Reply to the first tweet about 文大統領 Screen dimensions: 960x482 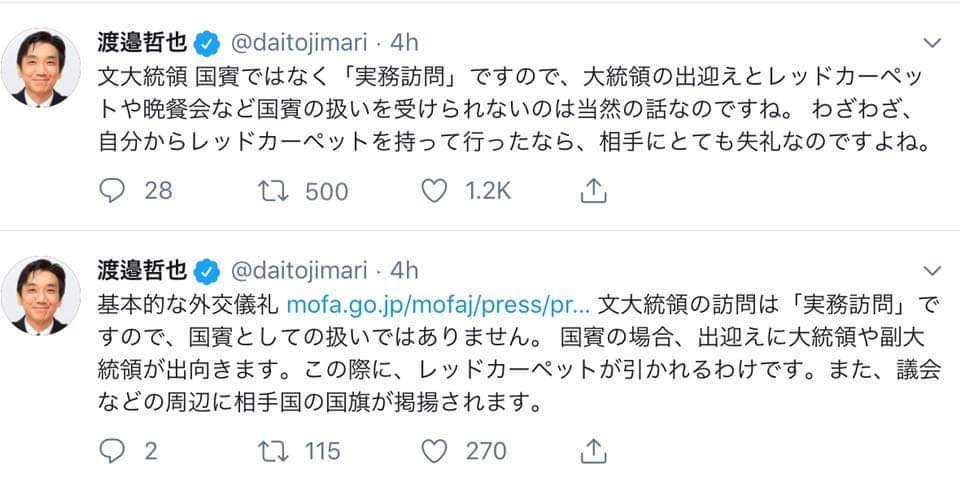tap(111, 190)
